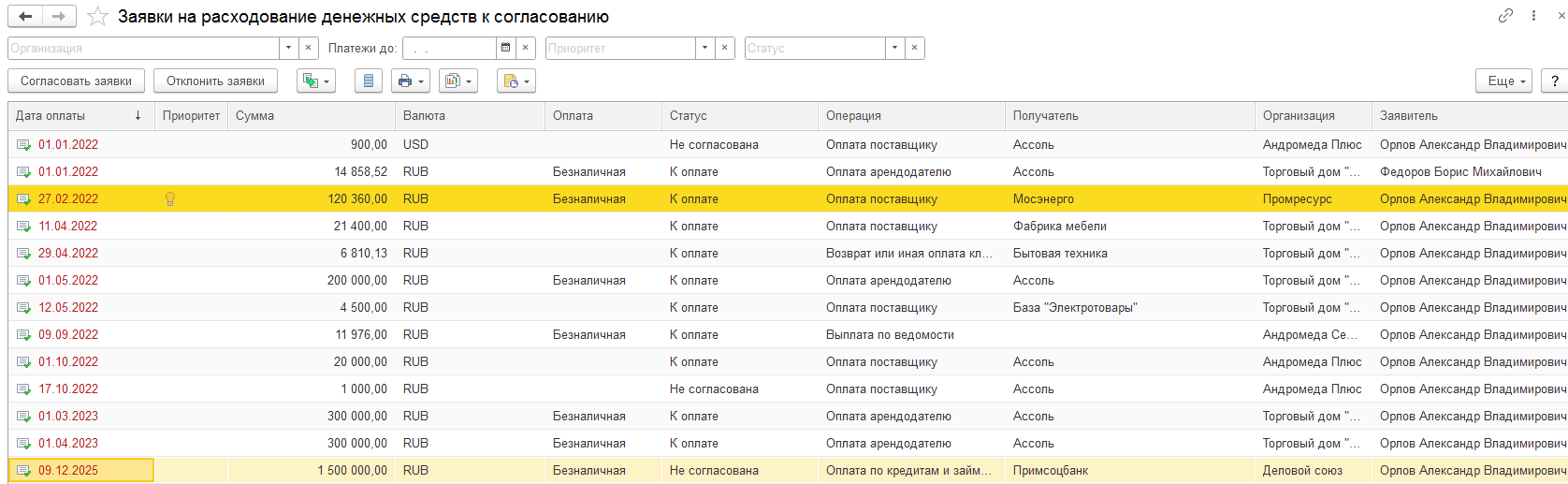The image size is (1568, 484).
Task: Click the list view icon in the toolbar
Action: coord(369,81)
